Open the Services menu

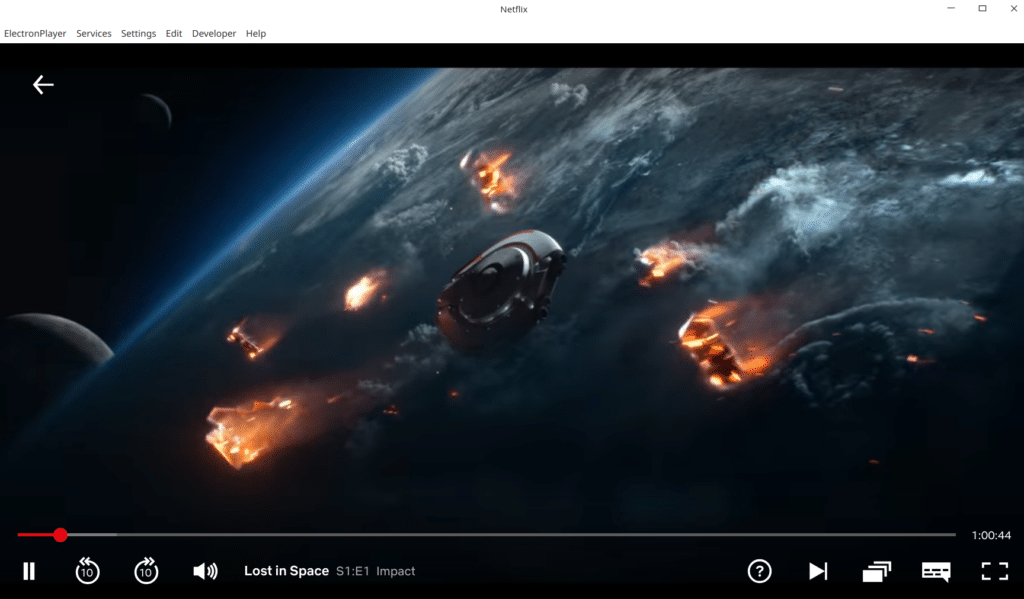pyautogui.click(x=94, y=33)
